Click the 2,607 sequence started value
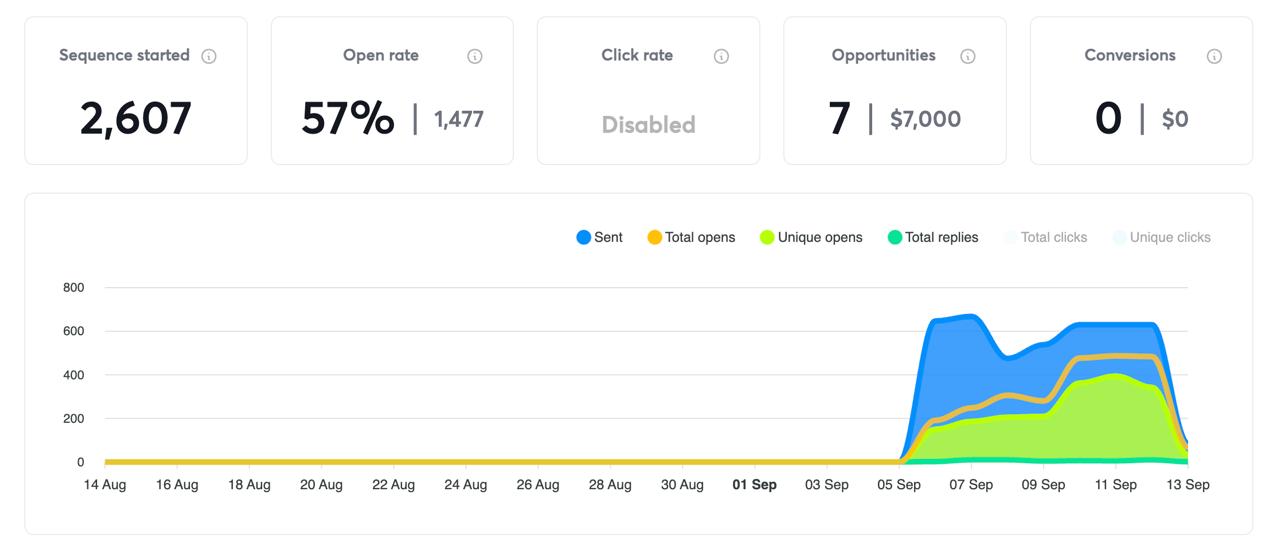 coord(136,119)
